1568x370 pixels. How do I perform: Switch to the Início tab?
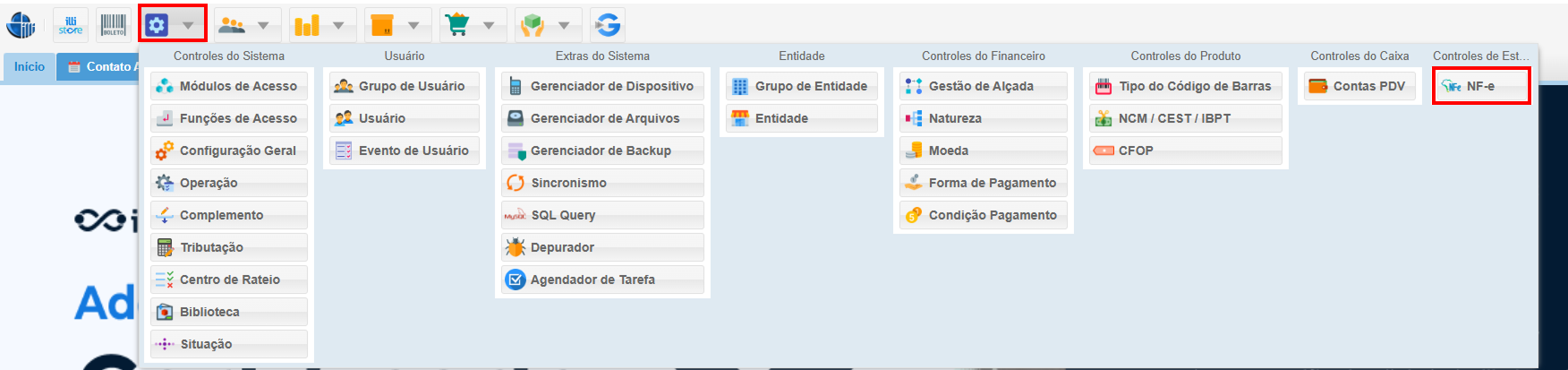[x=30, y=67]
